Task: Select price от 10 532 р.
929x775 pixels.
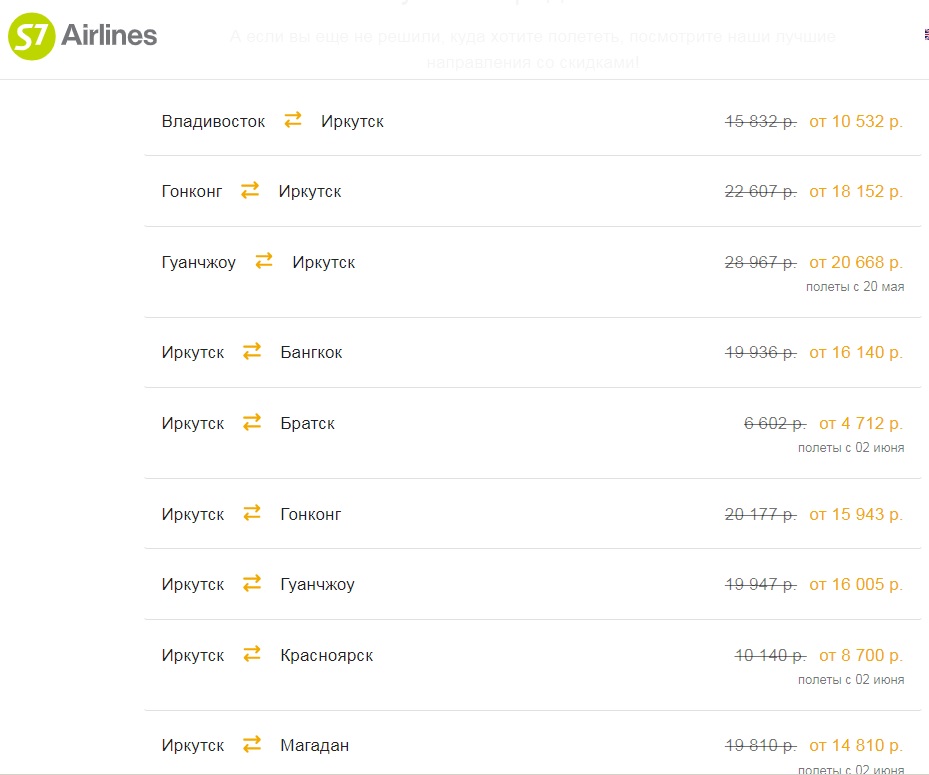Action: coord(856,121)
